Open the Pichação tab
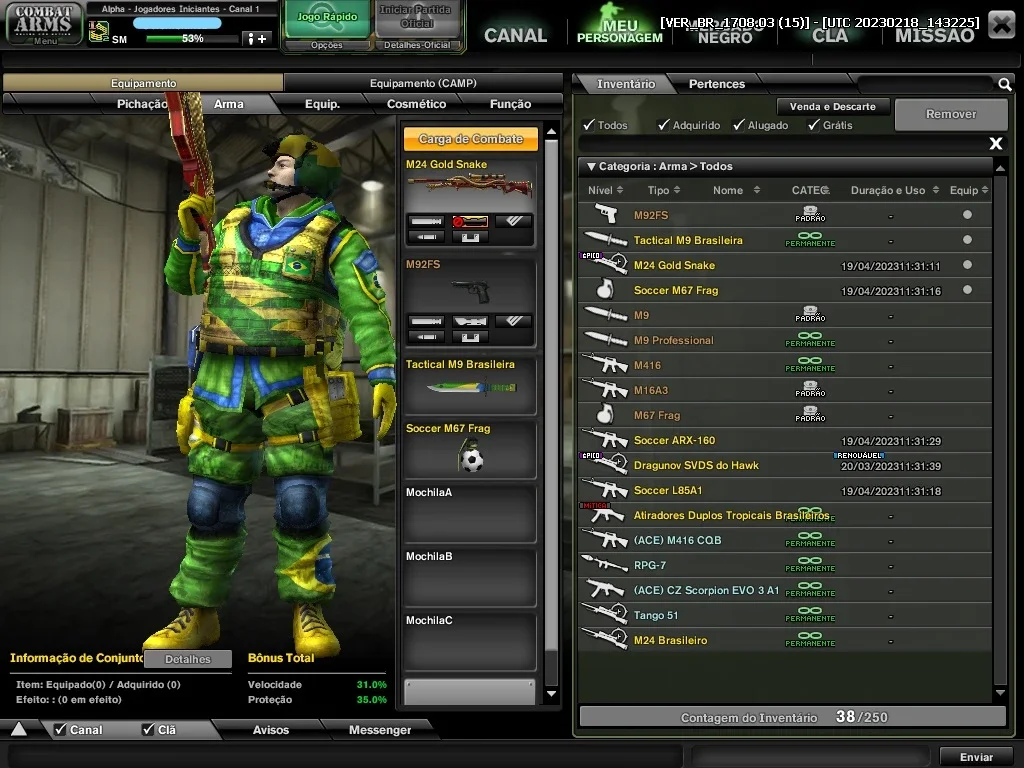The width and height of the screenshot is (1024, 768). [x=142, y=104]
